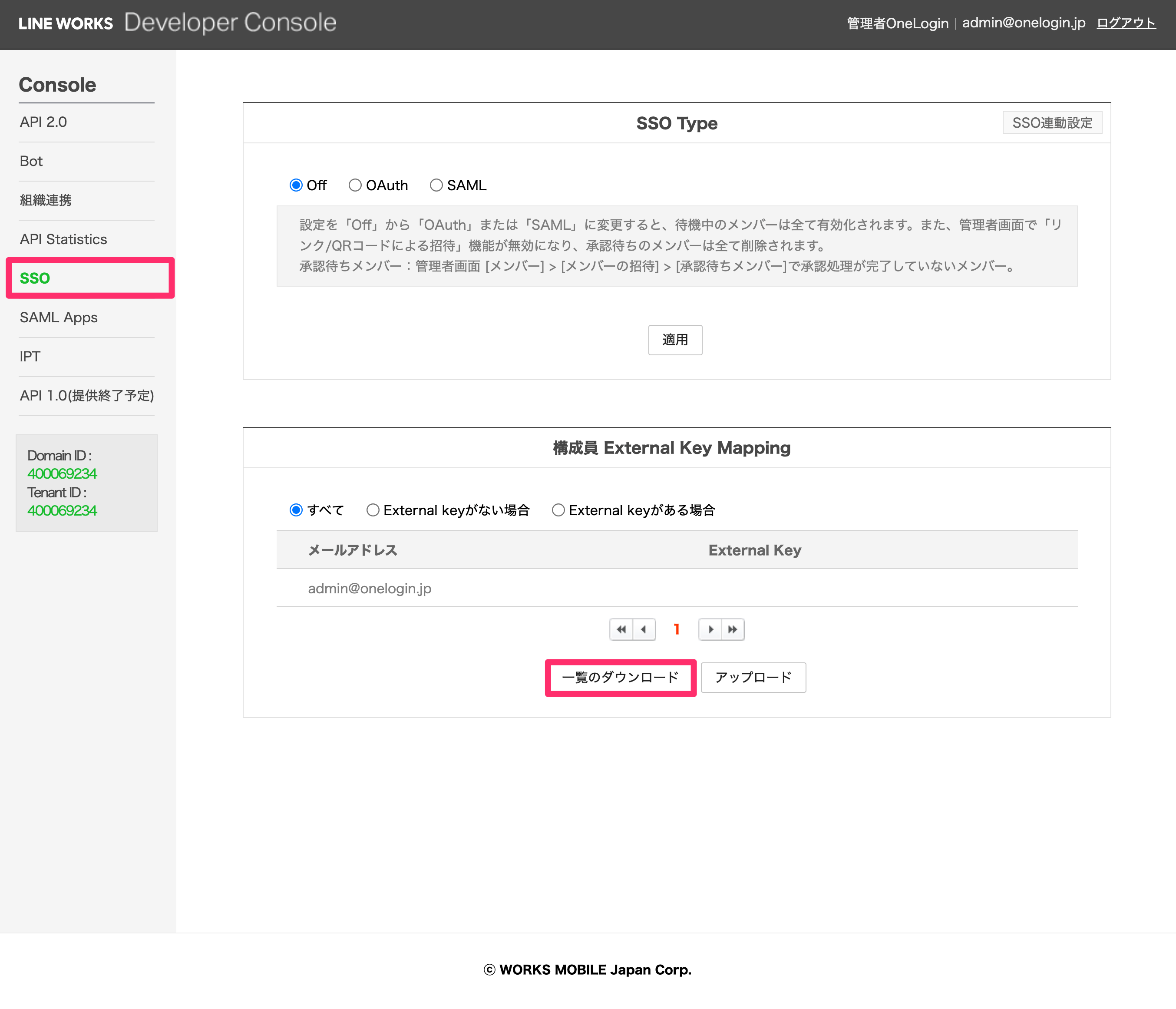Select the Off SSO type radio
The image size is (1176, 1009).
click(x=296, y=185)
